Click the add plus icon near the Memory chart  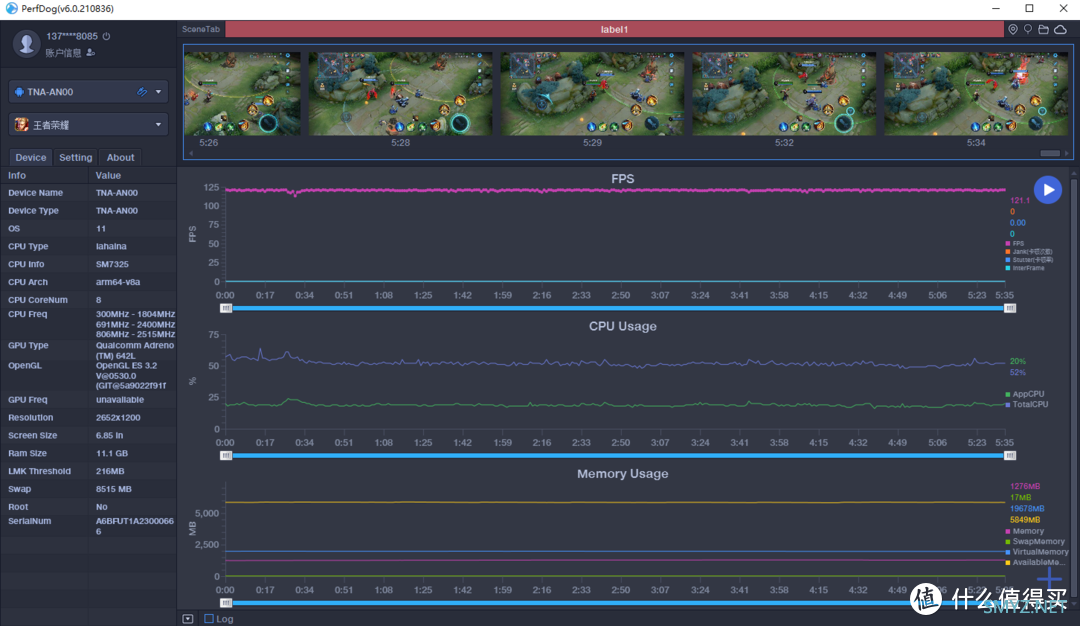[1049, 577]
